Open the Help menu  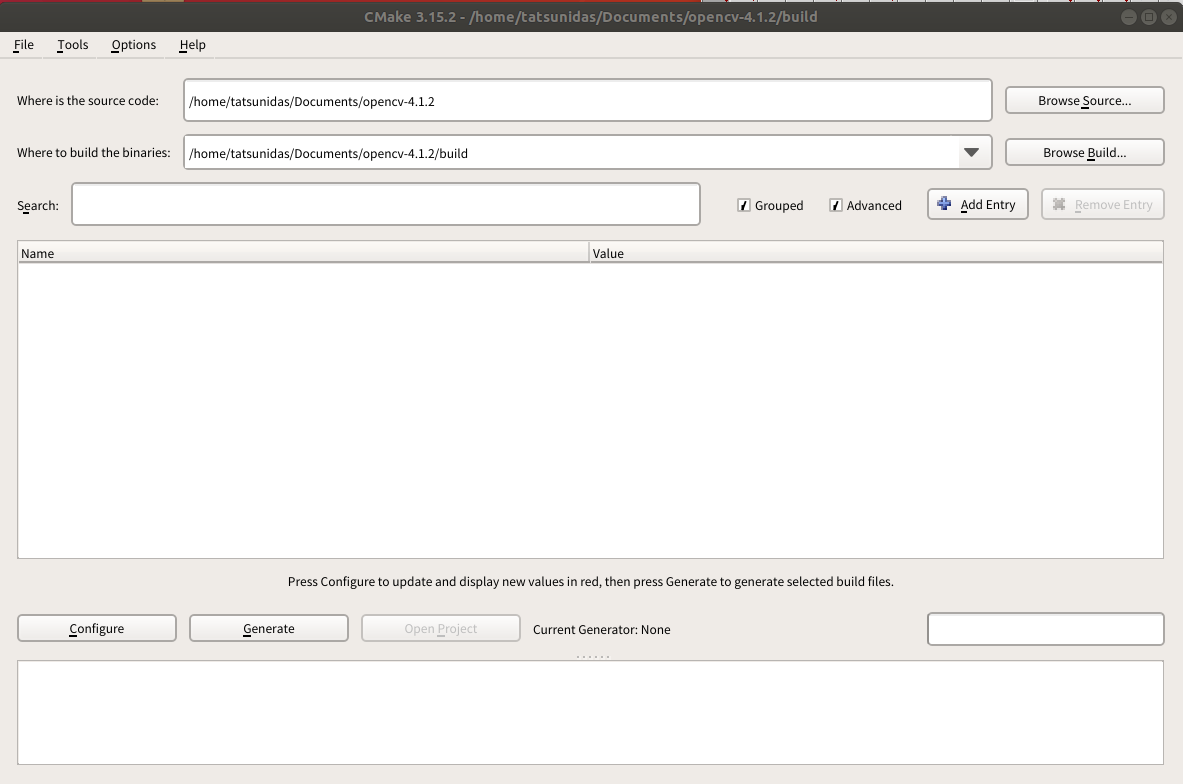point(192,45)
